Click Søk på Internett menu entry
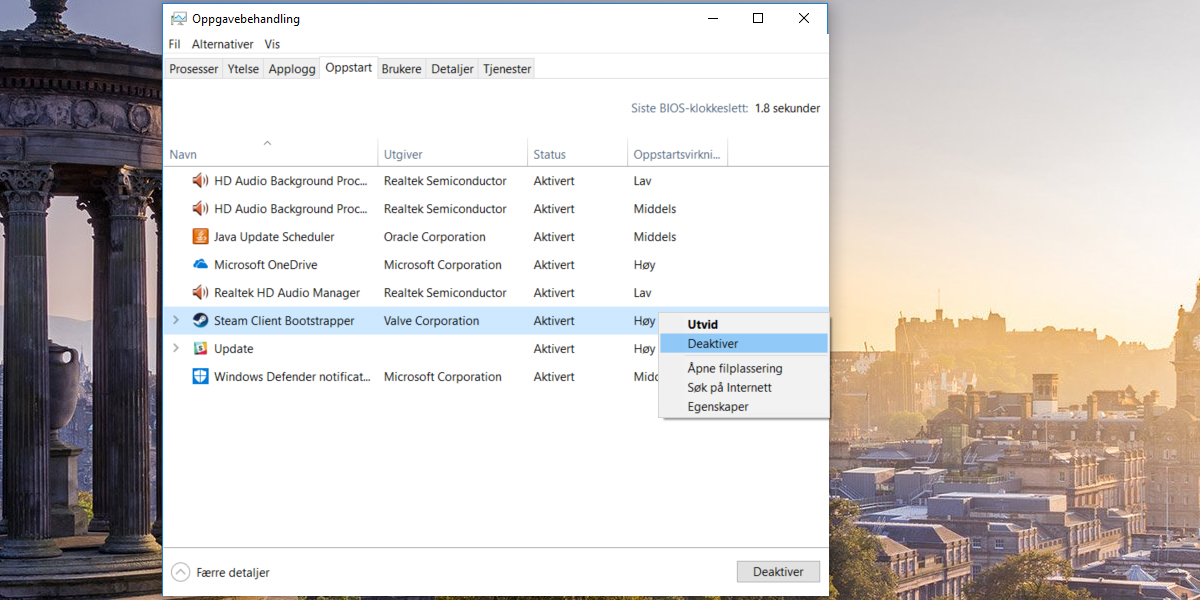Viewport: 1200px width, 600px height. tap(729, 388)
